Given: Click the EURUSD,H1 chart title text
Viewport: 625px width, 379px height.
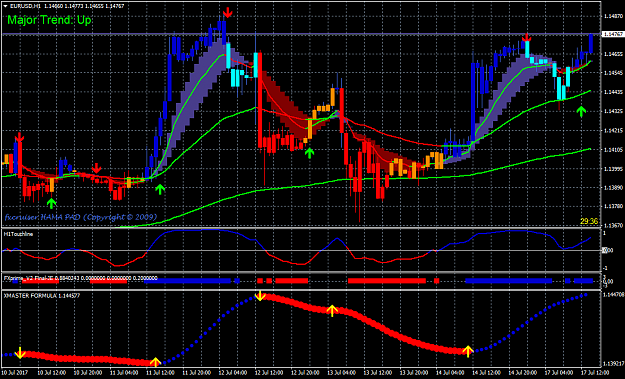Looking at the screenshot, I should coord(25,6).
